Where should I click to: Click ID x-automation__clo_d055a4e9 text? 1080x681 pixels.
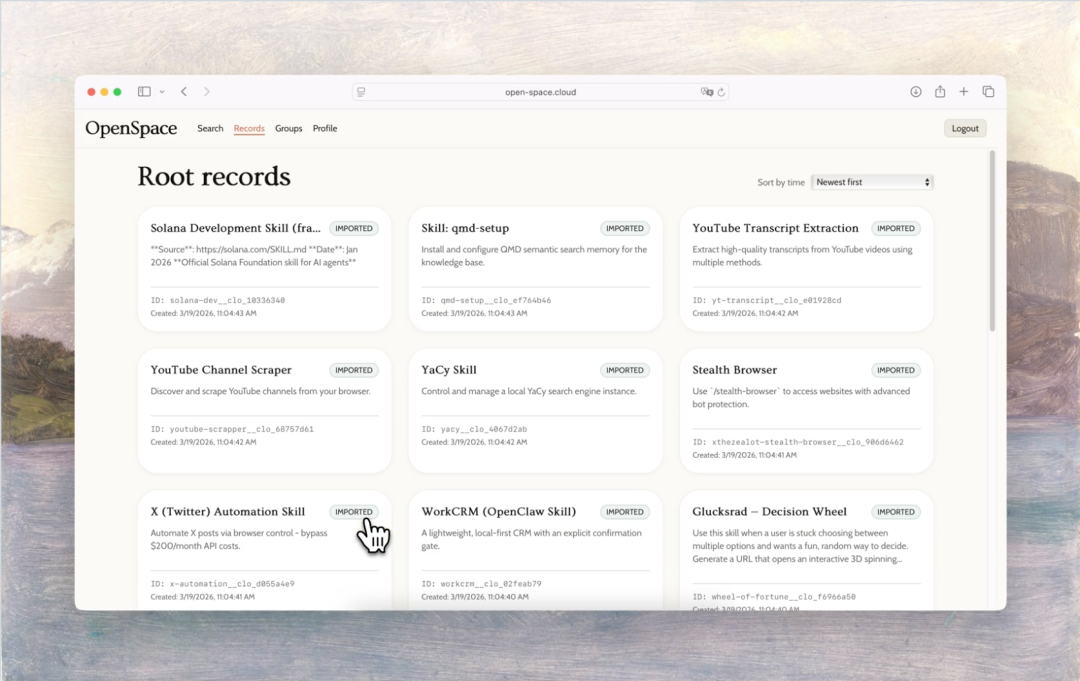pos(222,584)
